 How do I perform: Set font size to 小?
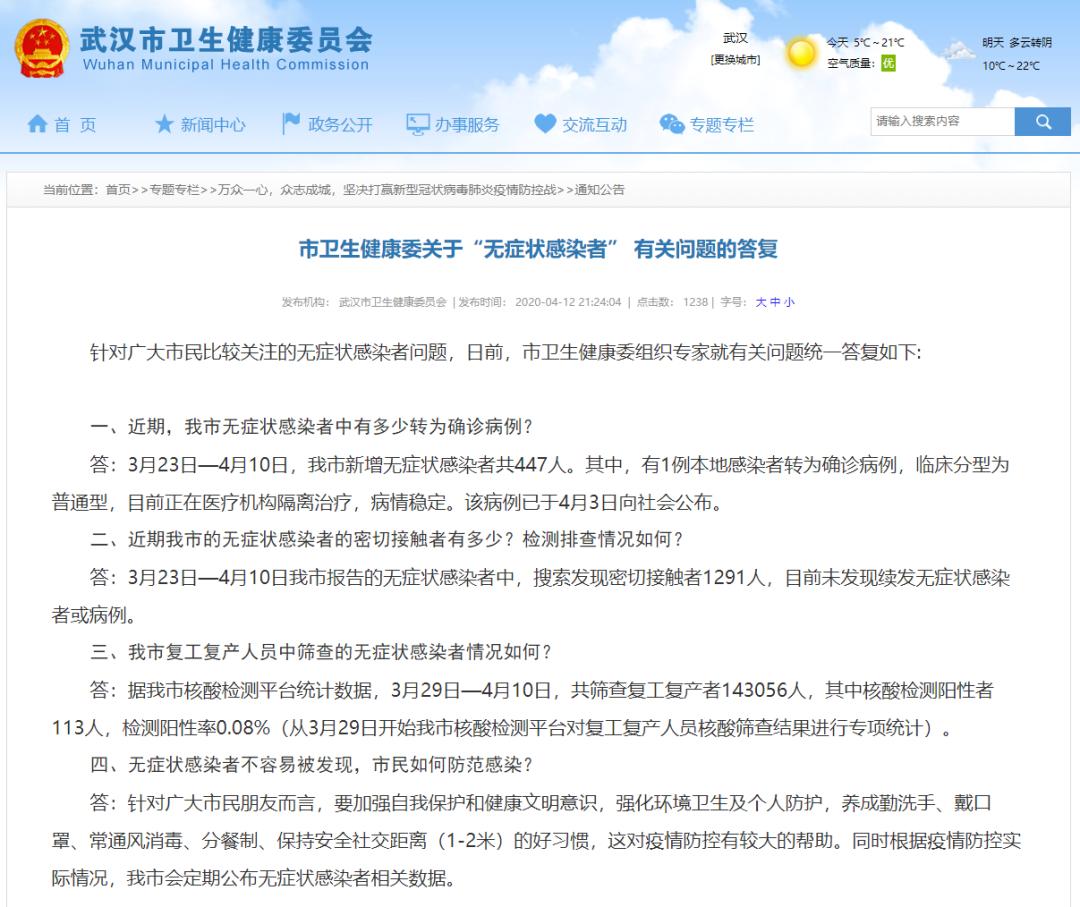789,302
